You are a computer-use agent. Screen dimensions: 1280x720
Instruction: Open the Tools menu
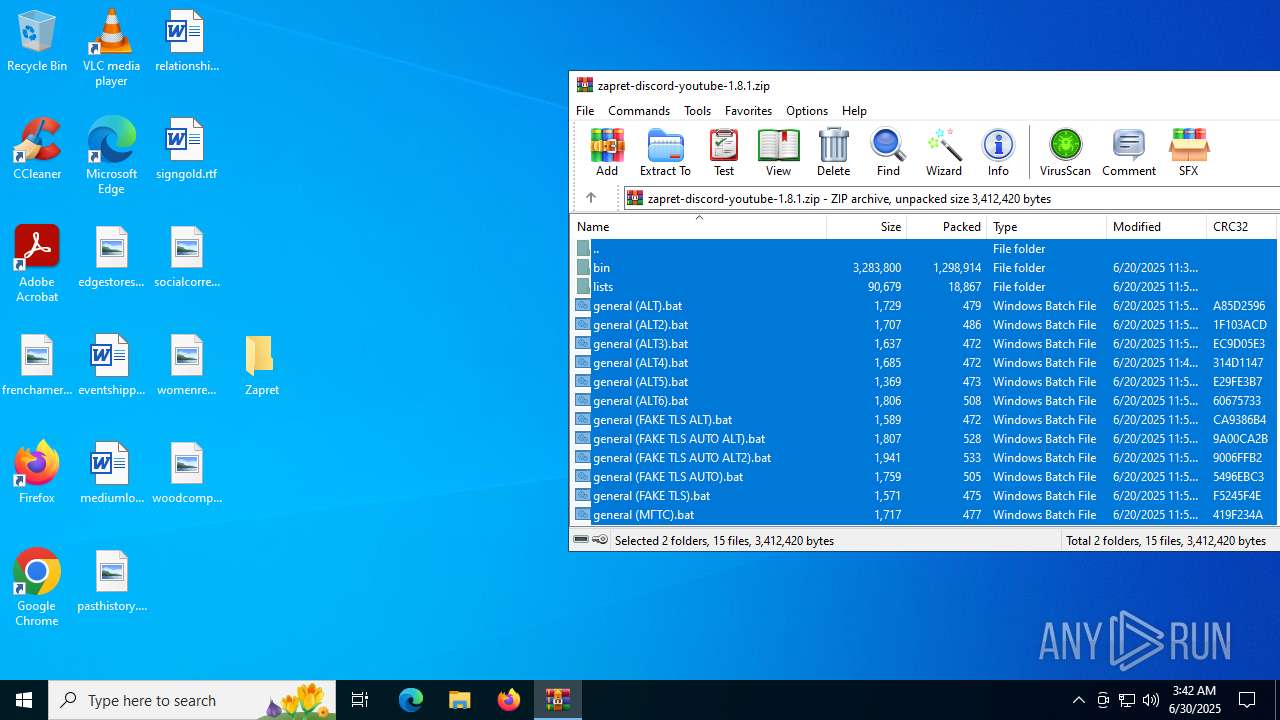click(x=697, y=111)
